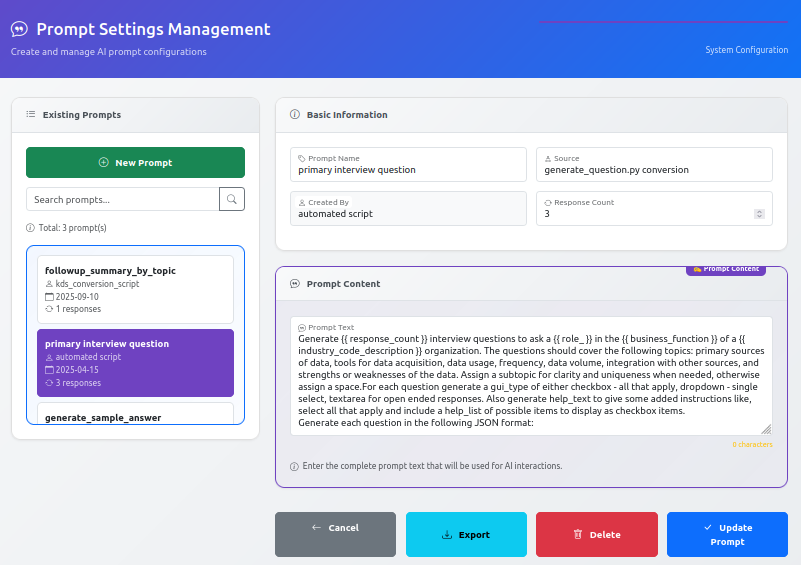This screenshot has height=565, width=801.
Task: Delete the selected prompt
Action: point(597,535)
